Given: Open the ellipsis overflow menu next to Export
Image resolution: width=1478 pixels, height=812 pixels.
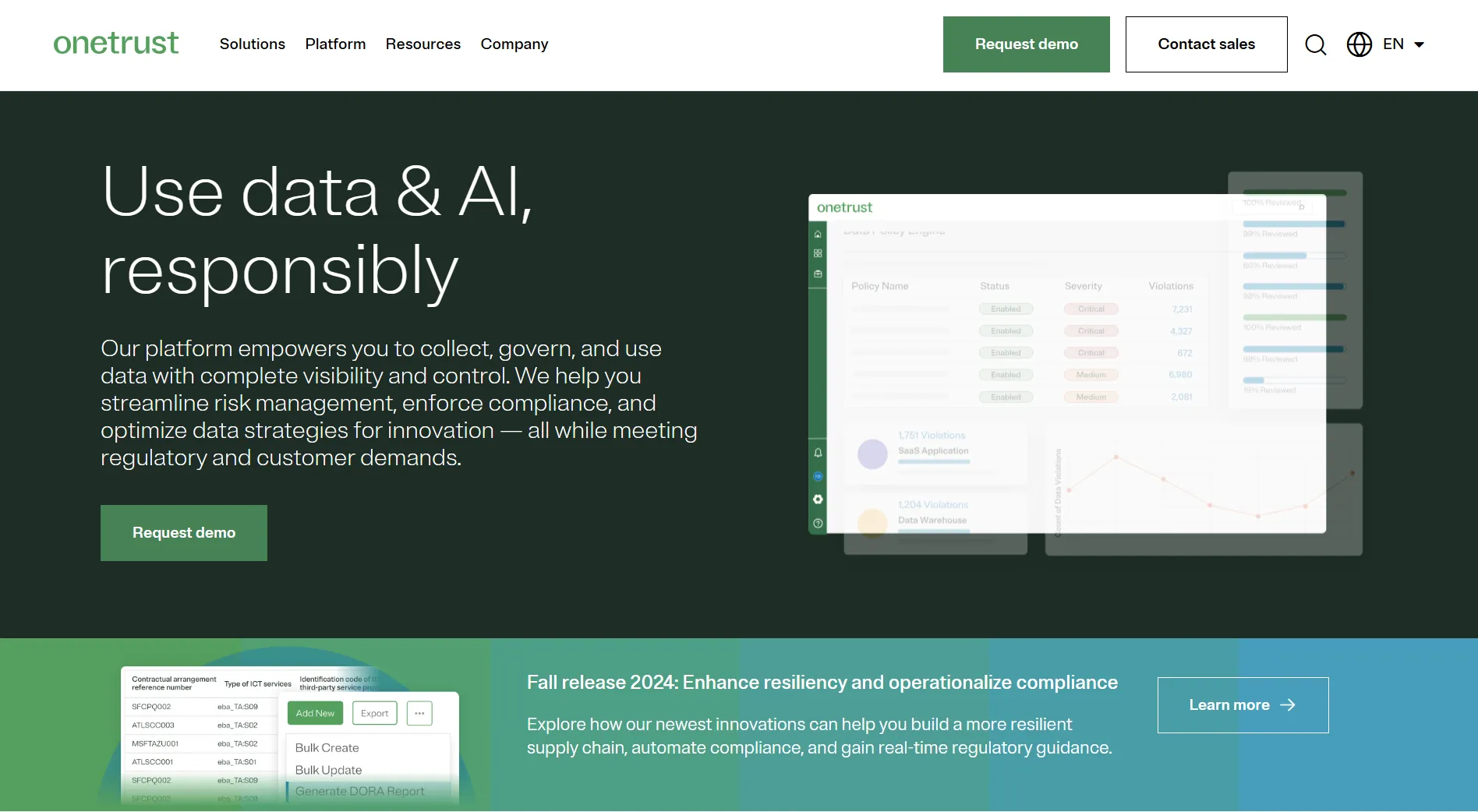Looking at the screenshot, I should [x=419, y=712].
